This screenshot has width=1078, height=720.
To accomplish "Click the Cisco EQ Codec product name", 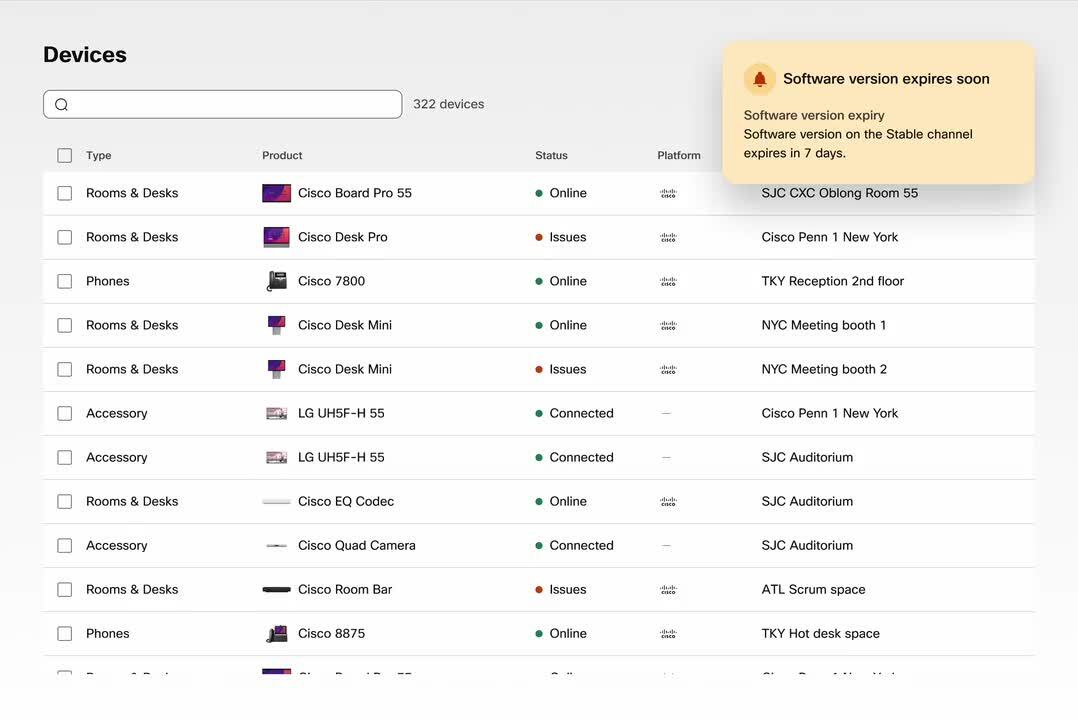I will (346, 501).
